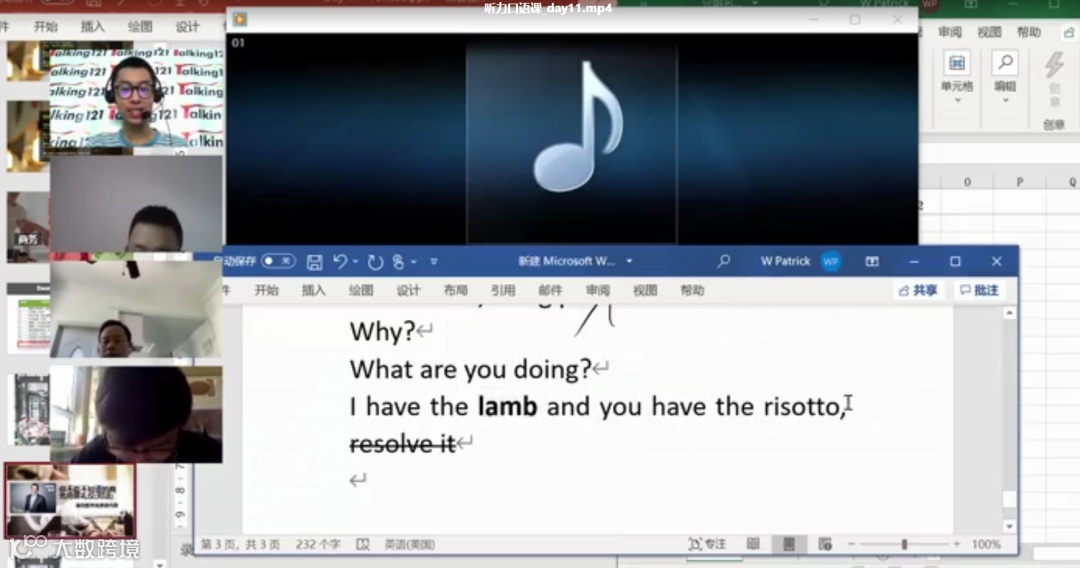Image resolution: width=1080 pixels, height=568 pixels.
Task: Open the 邮件 (Mailings) tab in Word
Action: click(x=550, y=291)
